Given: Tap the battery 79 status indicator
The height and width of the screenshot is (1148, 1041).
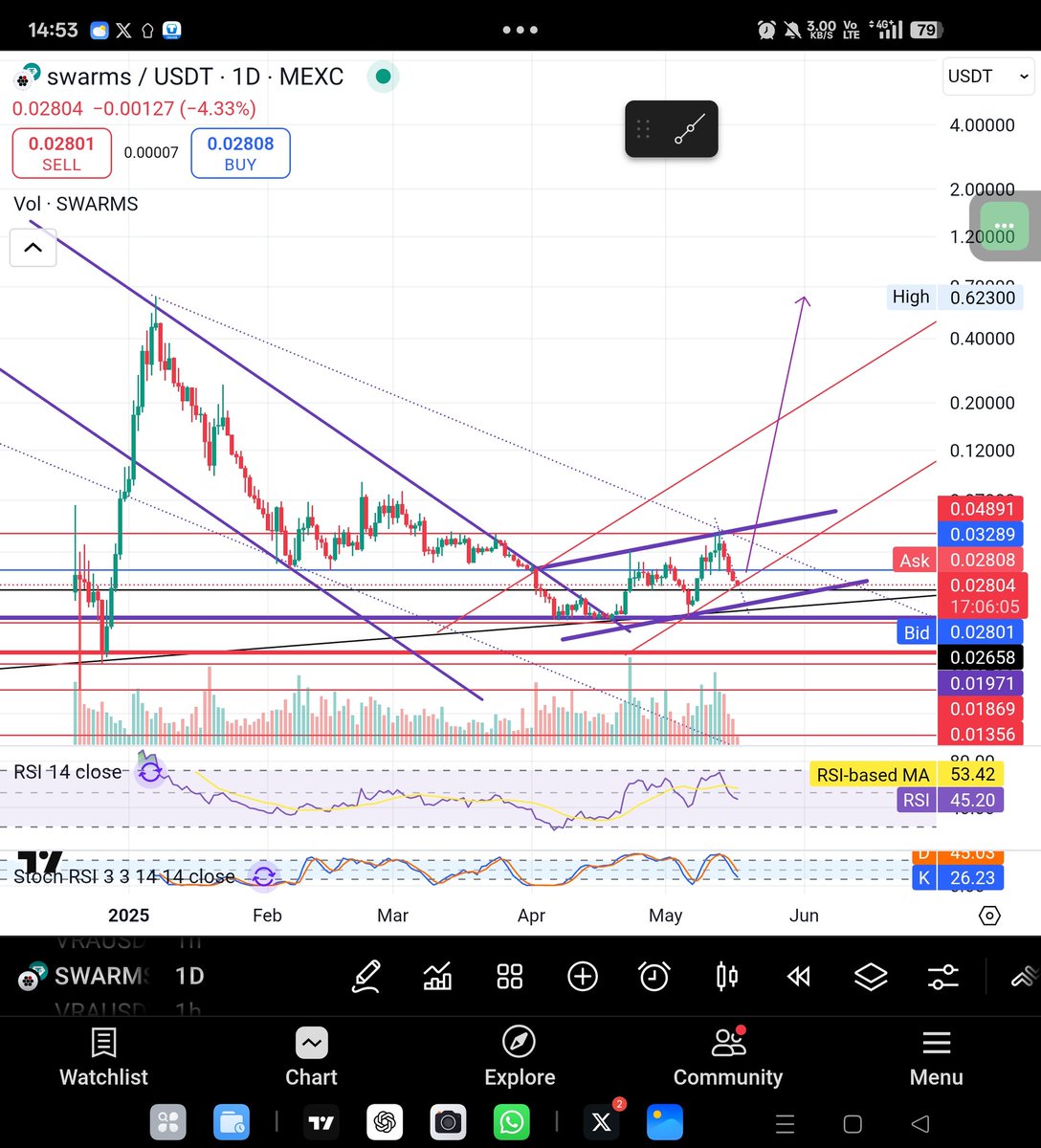Looking at the screenshot, I should pos(925,30).
